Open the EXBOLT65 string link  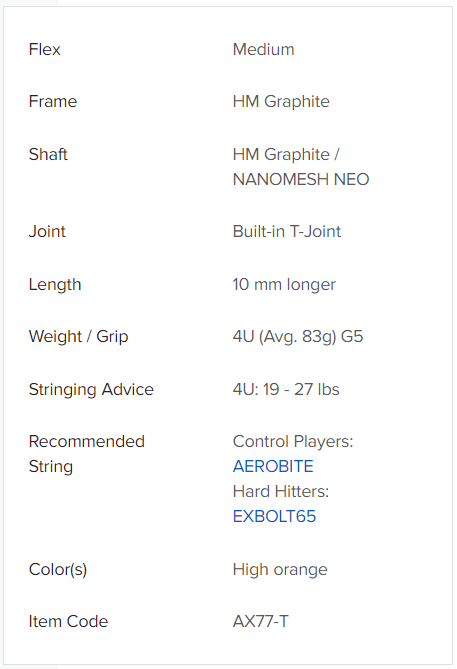tap(274, 517)
